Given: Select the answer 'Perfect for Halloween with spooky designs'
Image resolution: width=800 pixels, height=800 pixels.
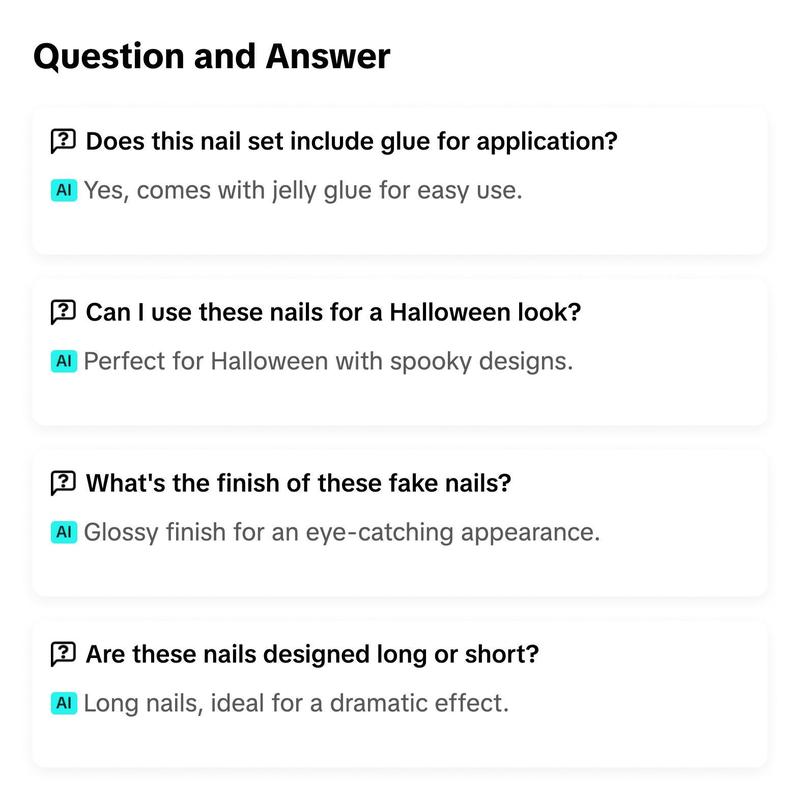Looking at the screenshot, I should pos(329,362).
